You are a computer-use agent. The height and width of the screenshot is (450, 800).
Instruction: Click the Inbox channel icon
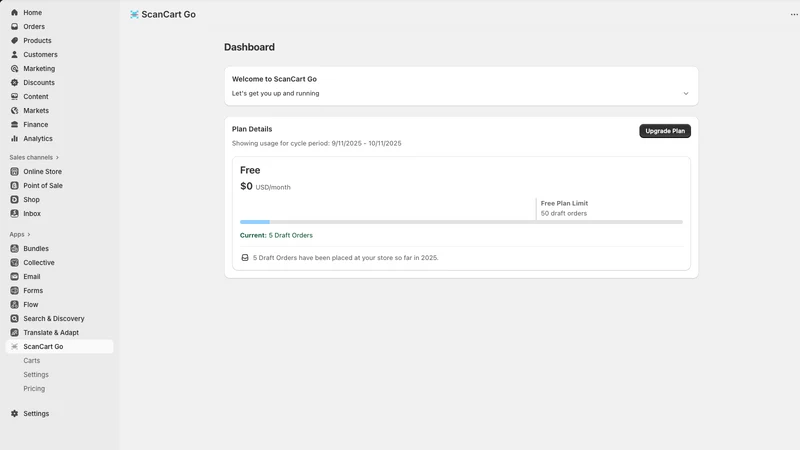click(14, 214)
